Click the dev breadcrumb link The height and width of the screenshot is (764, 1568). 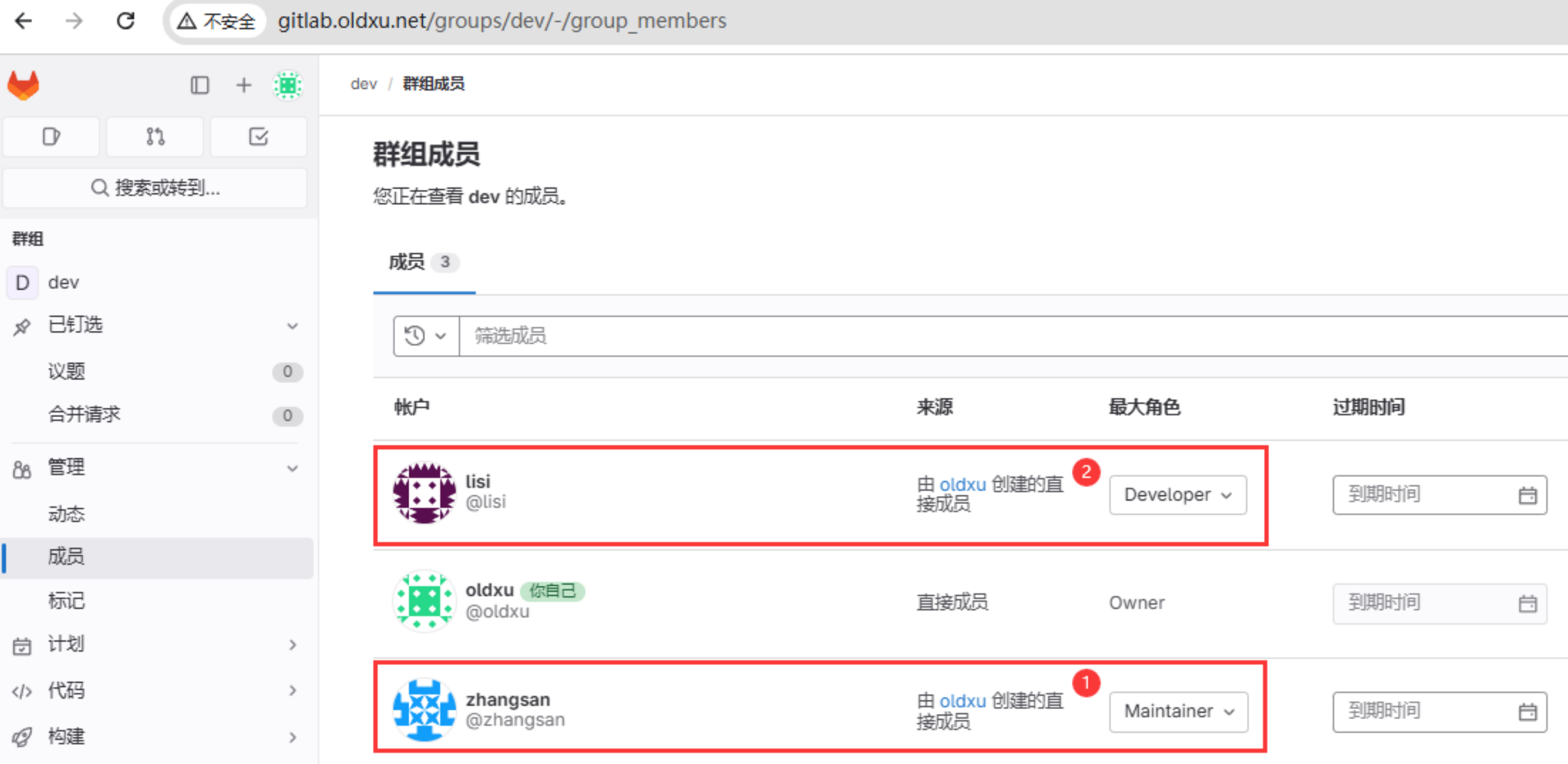(x=363, y=84)
